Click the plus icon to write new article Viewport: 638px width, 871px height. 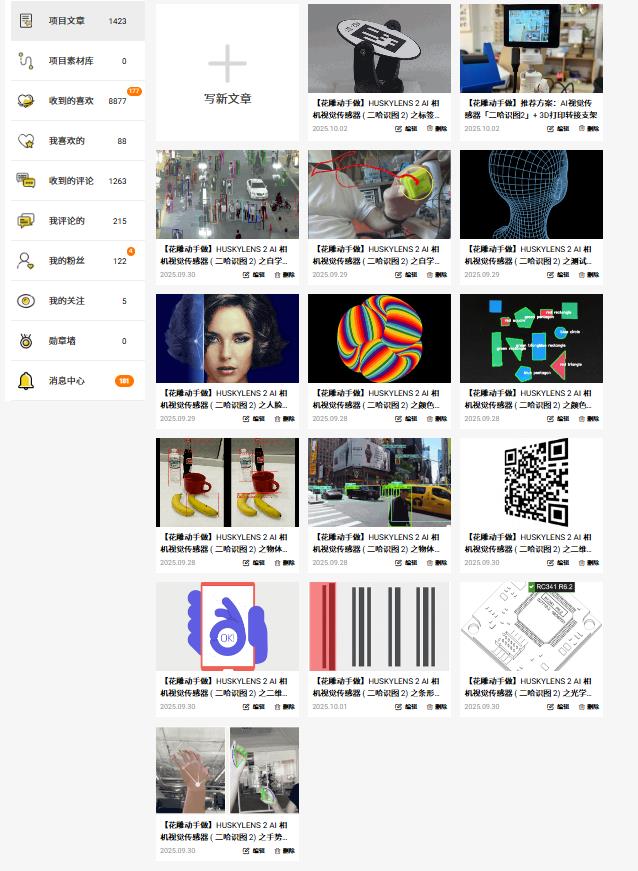point(227,63)
